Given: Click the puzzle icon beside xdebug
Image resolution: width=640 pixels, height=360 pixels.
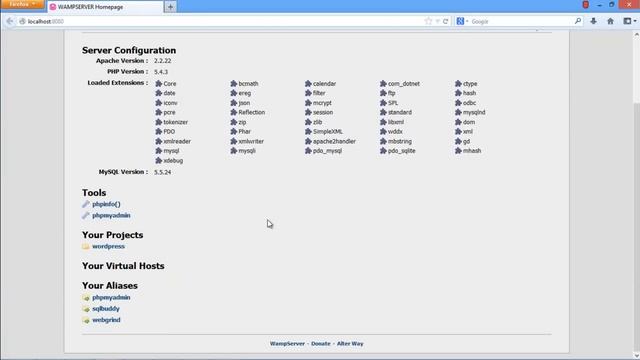Looking at the screenshot, I should click(x=158, y=160).
